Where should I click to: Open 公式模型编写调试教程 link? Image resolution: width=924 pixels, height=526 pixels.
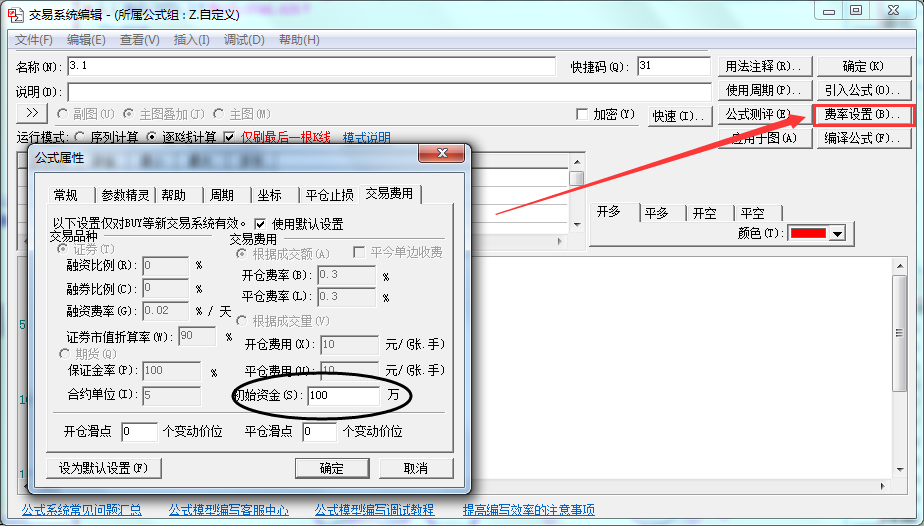374,510
